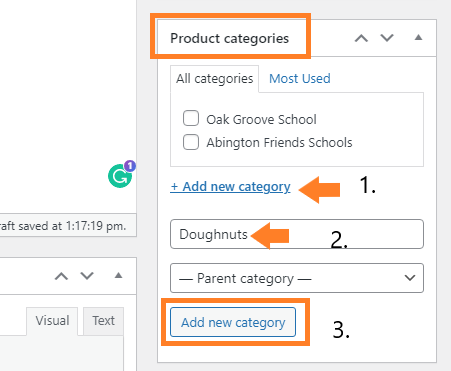
Task: Click inside the editor area below Visual tab
Action: tap(62, 353)
